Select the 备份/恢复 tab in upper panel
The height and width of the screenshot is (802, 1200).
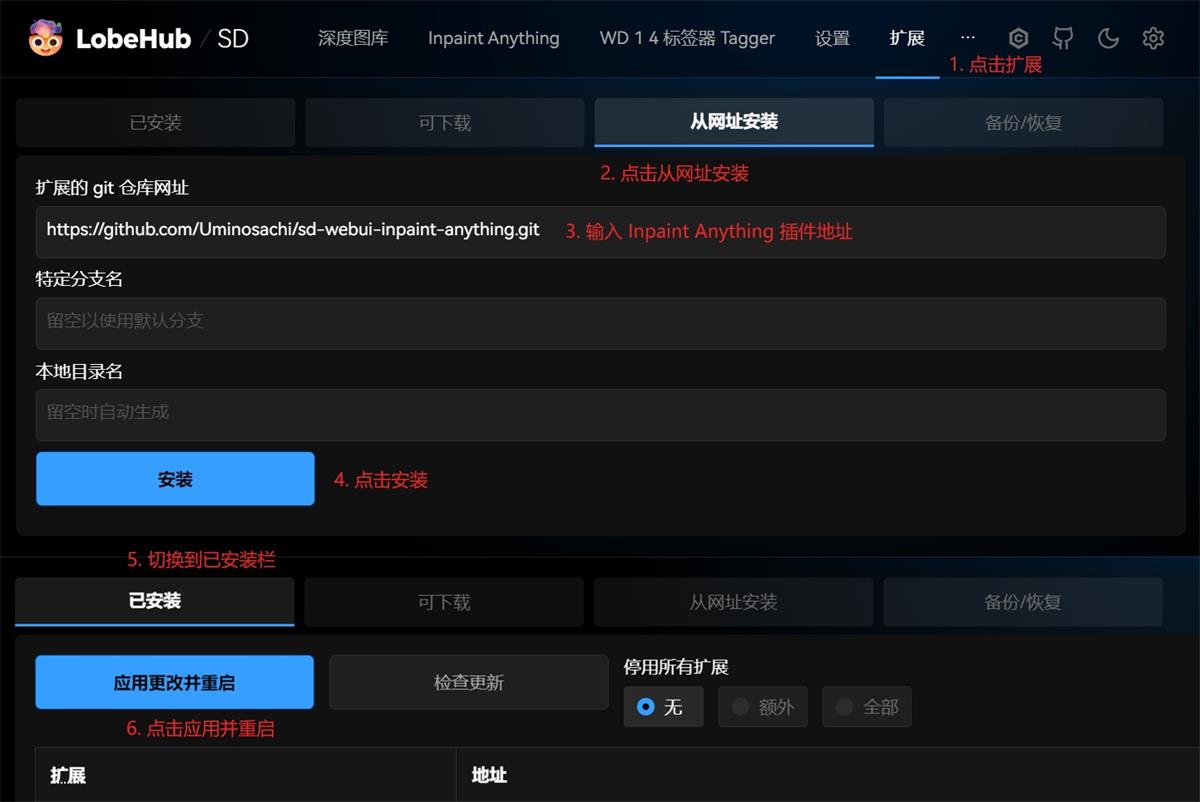[1023, 122]
